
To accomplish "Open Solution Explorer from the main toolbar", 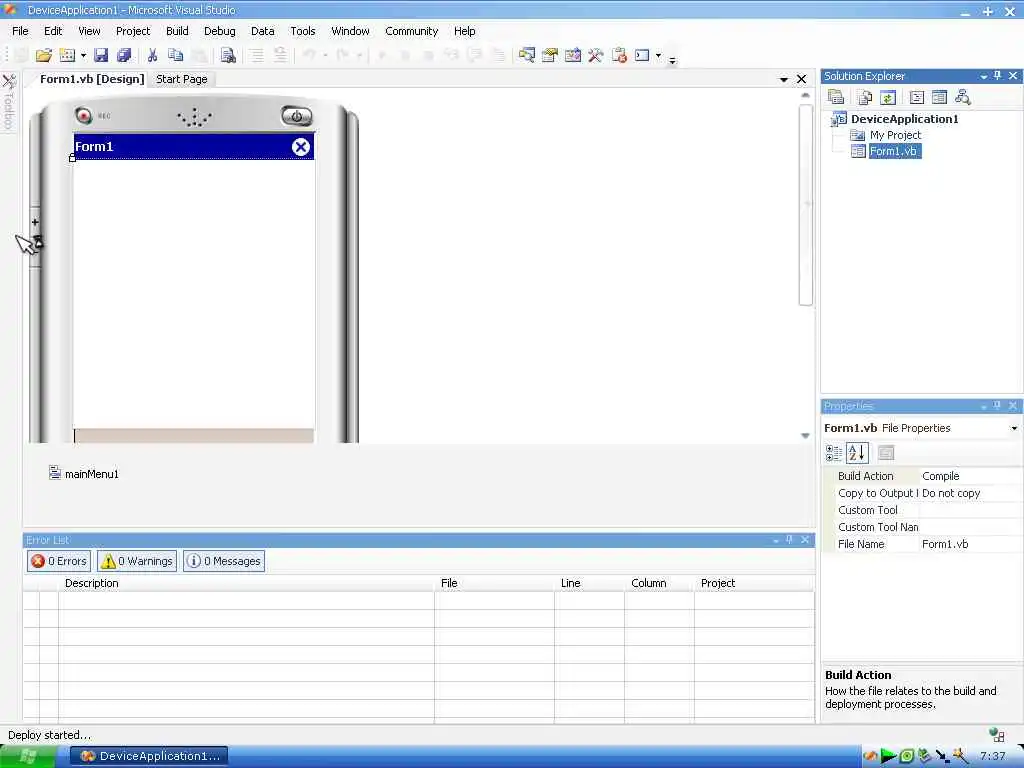I will tap(526, 56).
